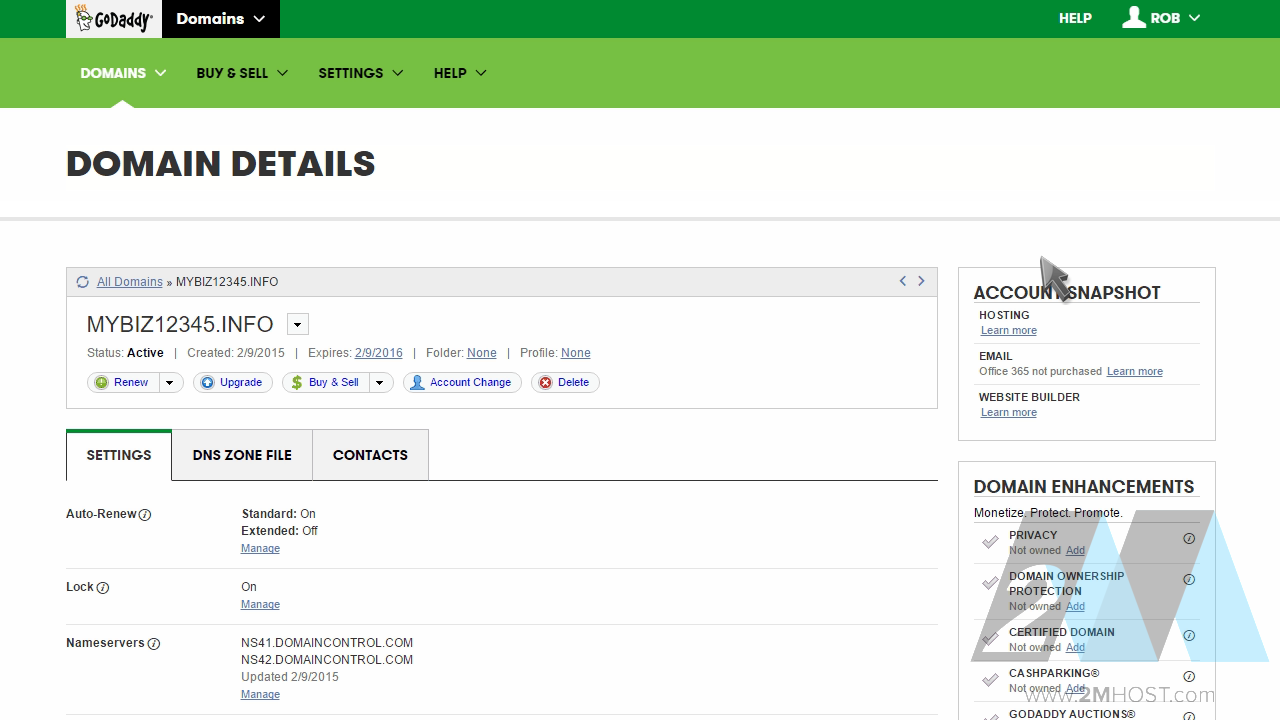Viewport: 1280px width, 720px height.
Task: Go to previous domain arrow
Action: 903,281
